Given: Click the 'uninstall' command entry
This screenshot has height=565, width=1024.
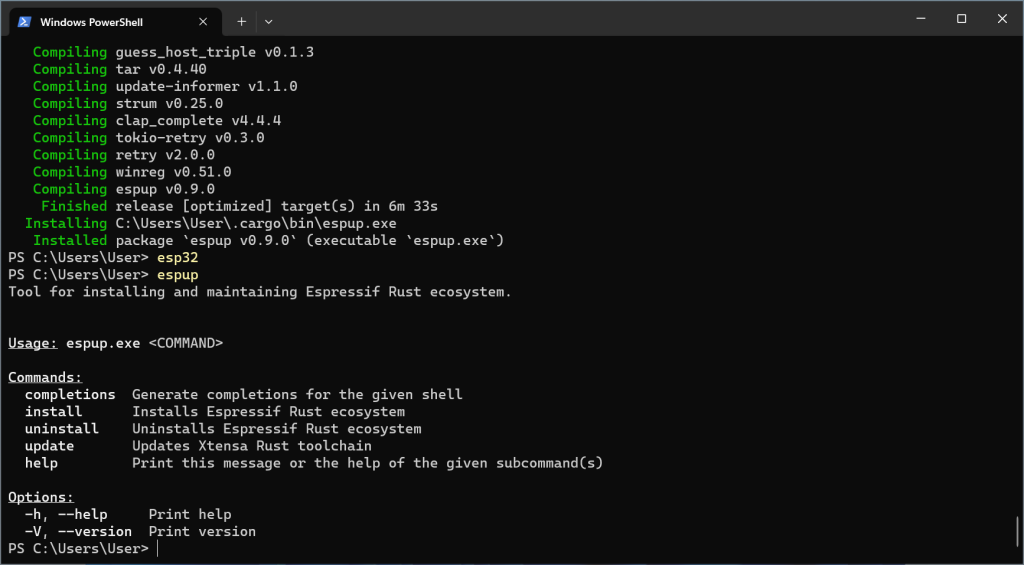Looking at the screenshot, I should 62,429.
